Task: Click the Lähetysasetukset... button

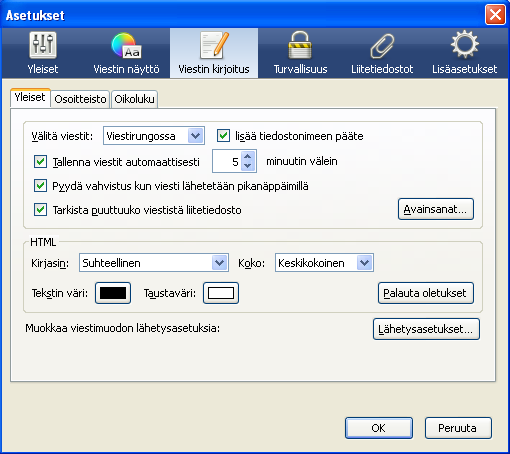Action: [426, 329]
